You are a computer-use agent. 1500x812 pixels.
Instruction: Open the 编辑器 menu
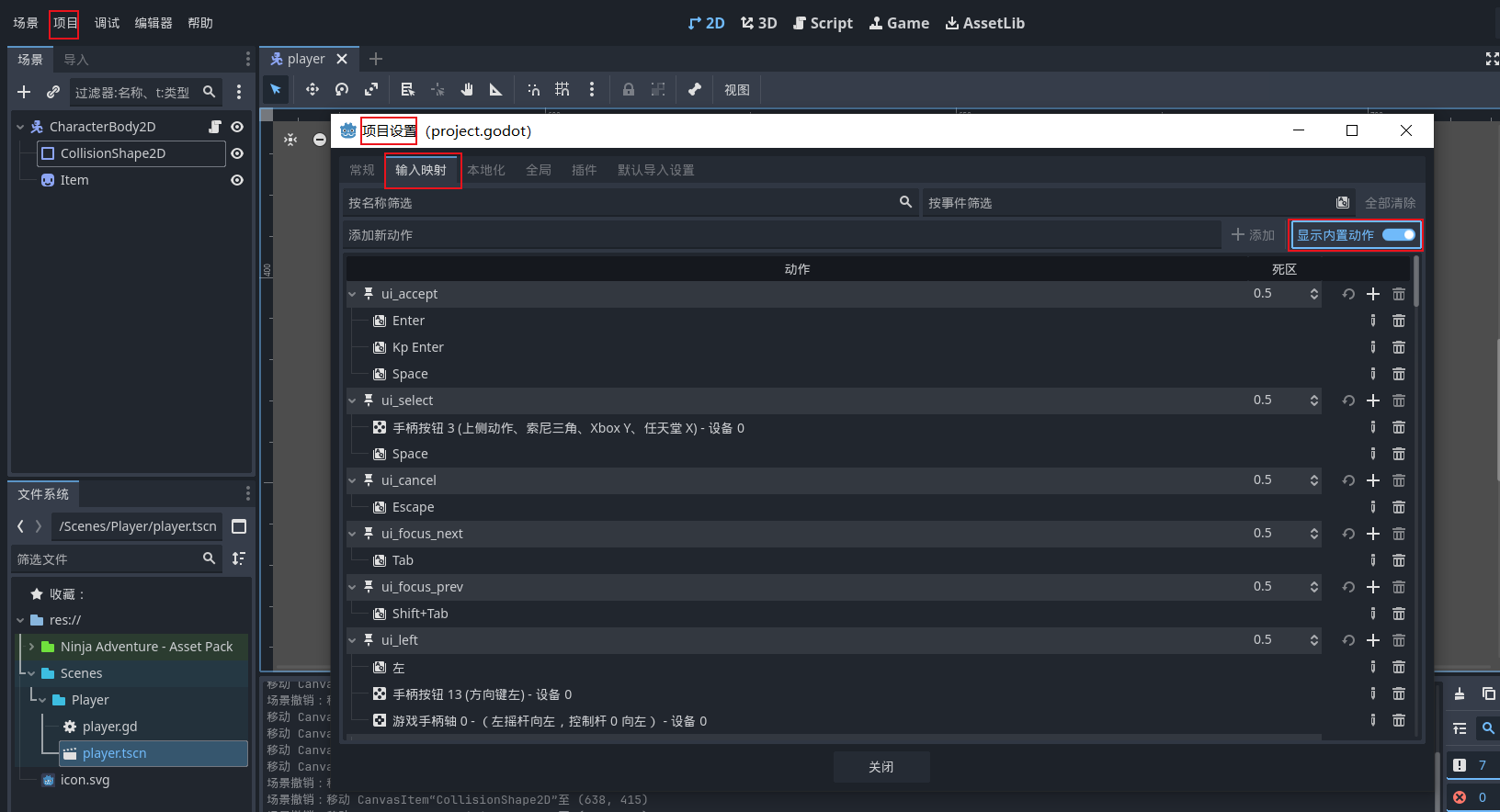153,23
